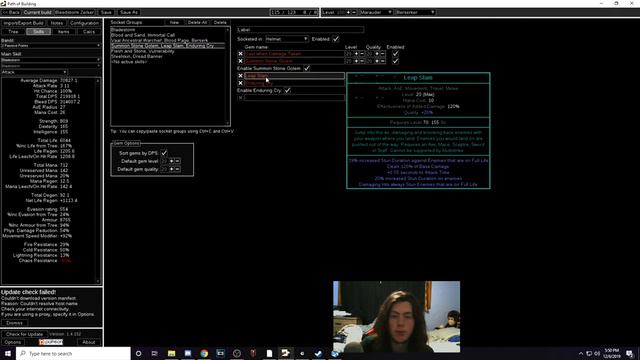Open the Main Skill Bladestorm dropdown
640x360 pixels.
pyautogui.click(x=51, y=60)
